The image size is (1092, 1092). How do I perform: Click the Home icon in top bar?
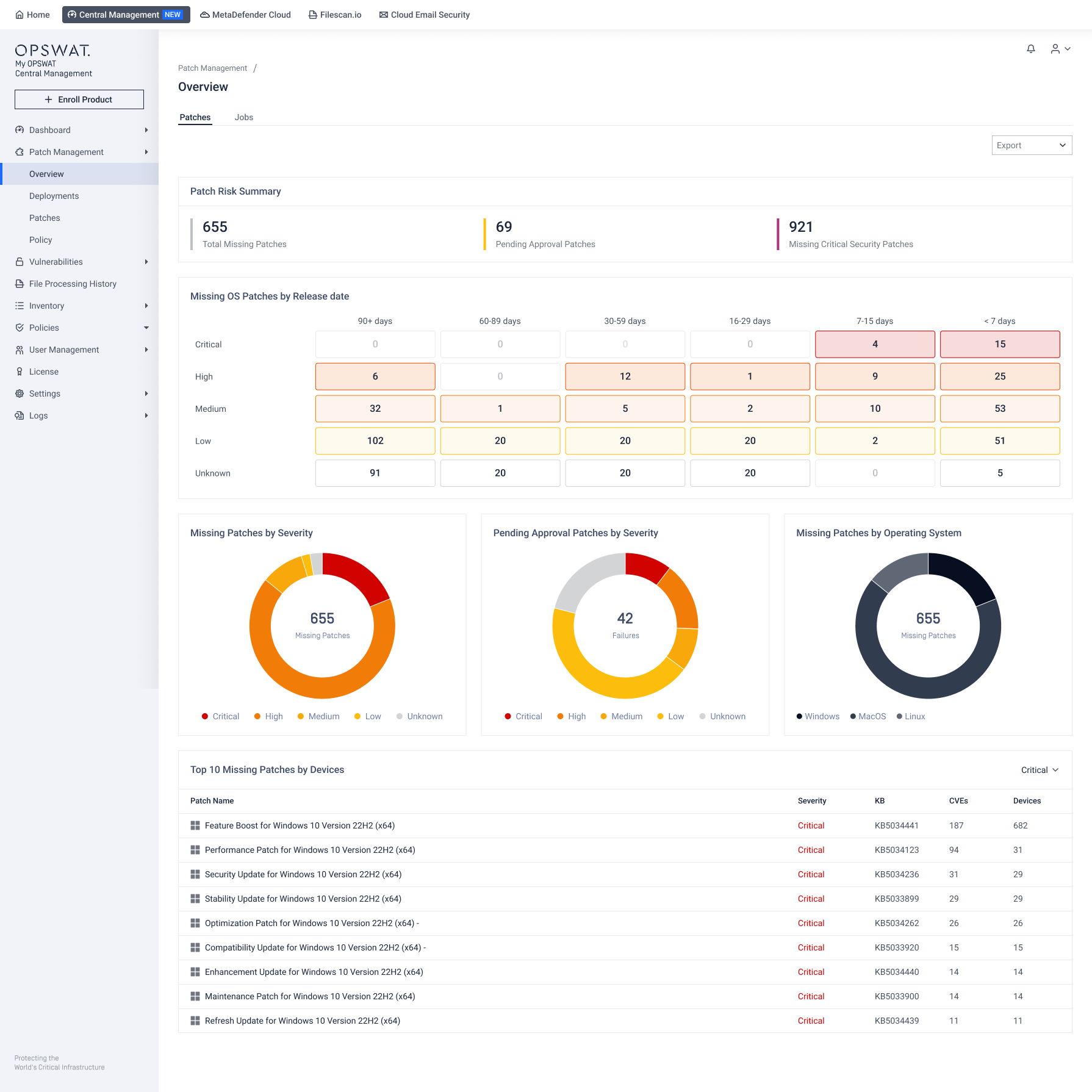pyautogui.click(x=20, y=15)
